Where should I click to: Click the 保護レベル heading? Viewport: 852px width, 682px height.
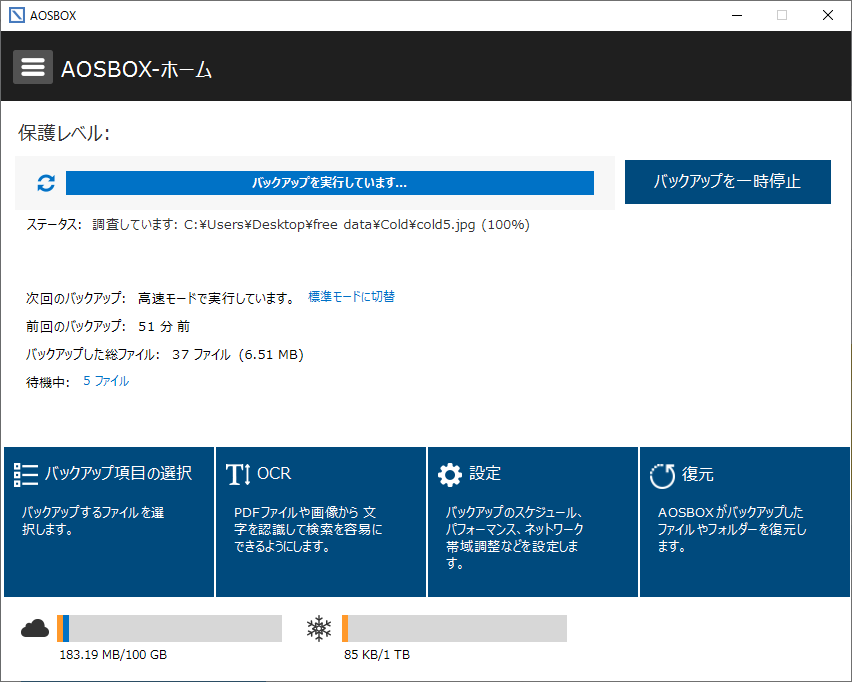coord(64,133)
